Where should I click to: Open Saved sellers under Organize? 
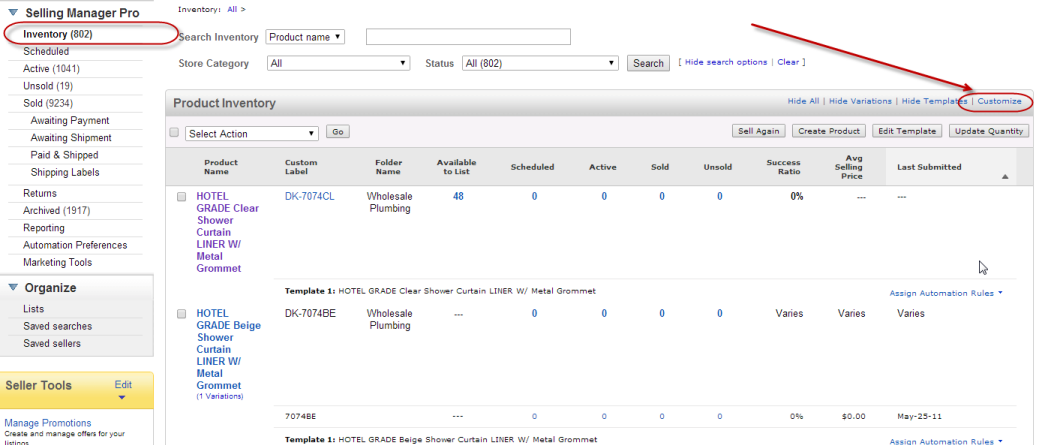coord(52,343)
